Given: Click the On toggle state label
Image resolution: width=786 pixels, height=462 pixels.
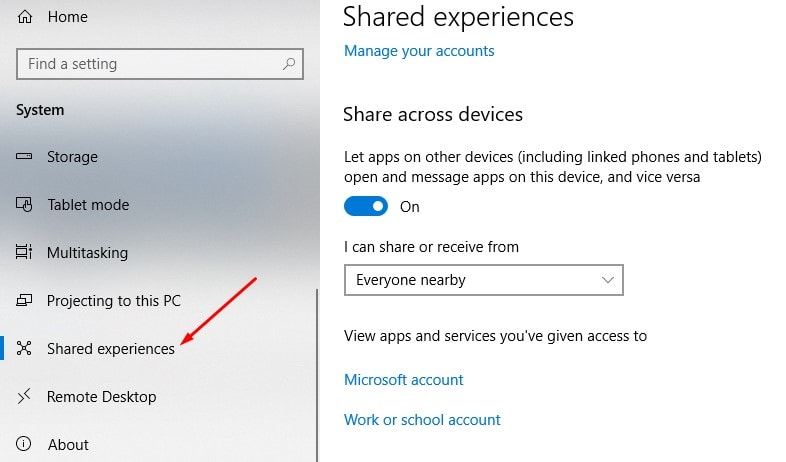Looking at the screenshot, I should click(410, 206).
